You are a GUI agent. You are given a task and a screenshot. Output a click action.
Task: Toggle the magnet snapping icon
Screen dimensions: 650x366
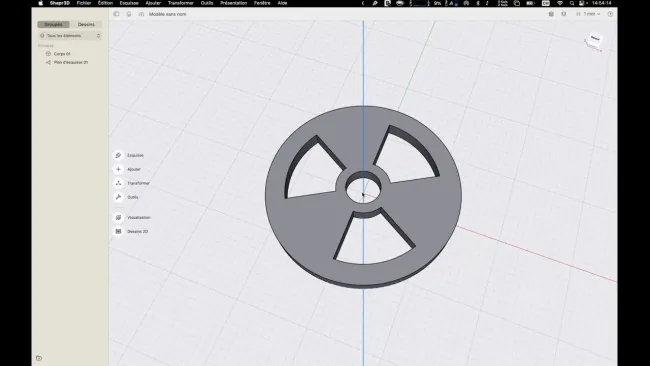point(564,14)
